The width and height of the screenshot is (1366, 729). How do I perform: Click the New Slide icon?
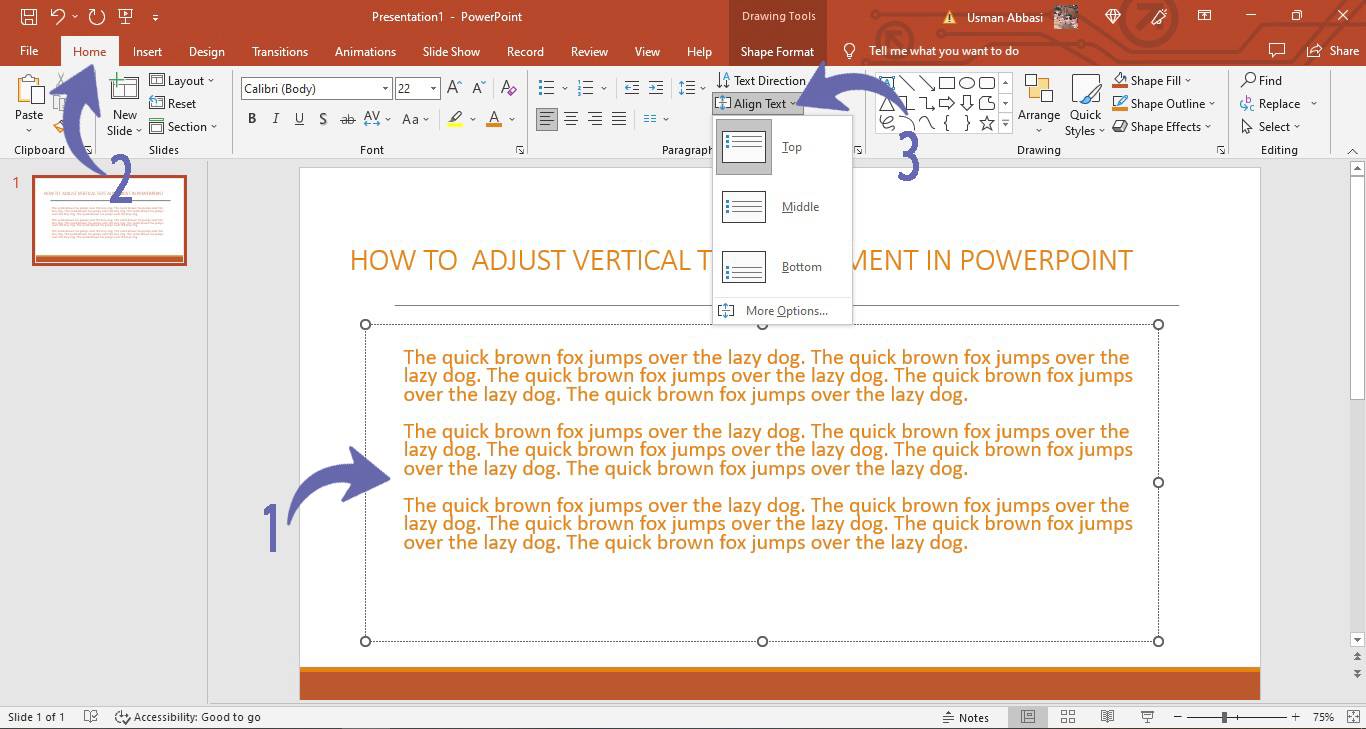tap(124, 88)
